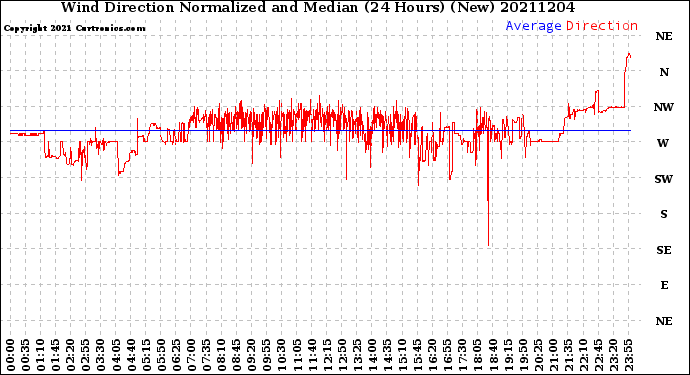Click the 07:35 time axis label
This screenshot has width=690, height=375.
[206, 355]
